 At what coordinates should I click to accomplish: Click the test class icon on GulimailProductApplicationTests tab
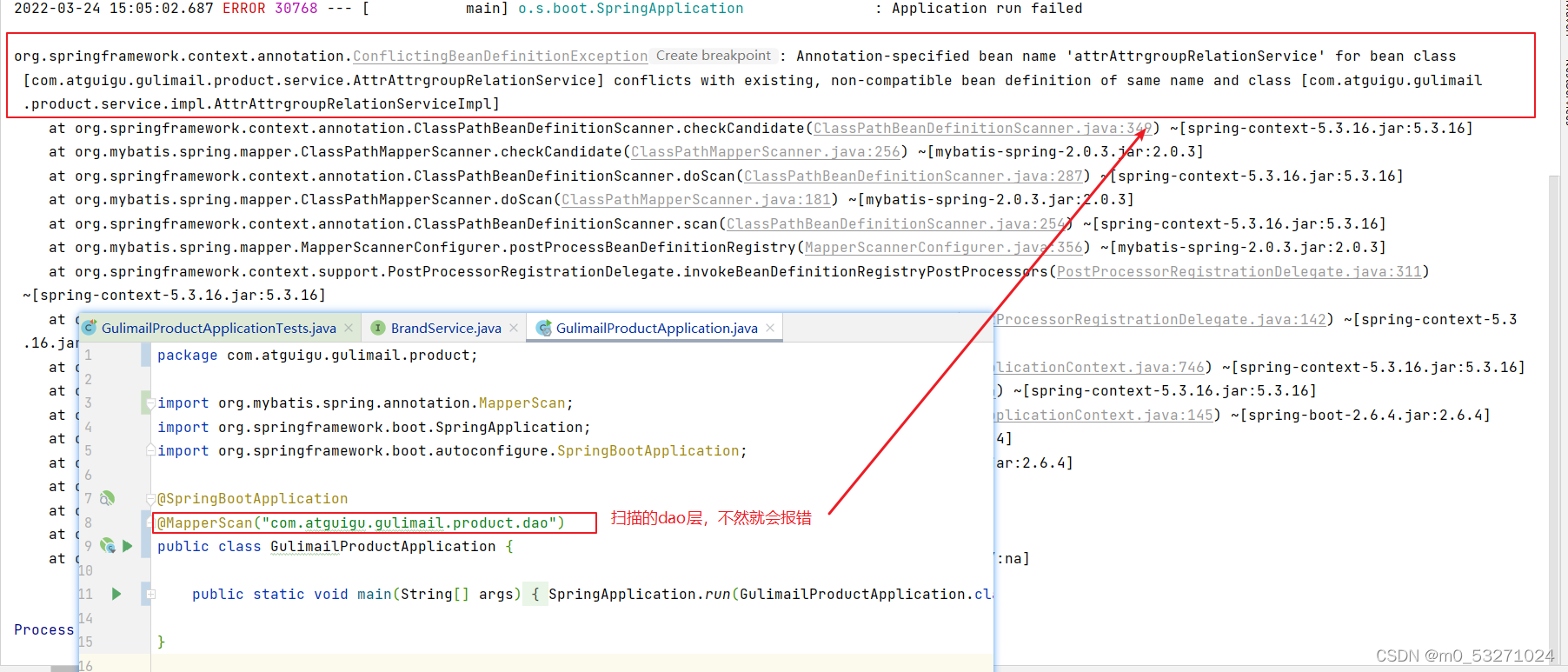[x=90, y=328]
